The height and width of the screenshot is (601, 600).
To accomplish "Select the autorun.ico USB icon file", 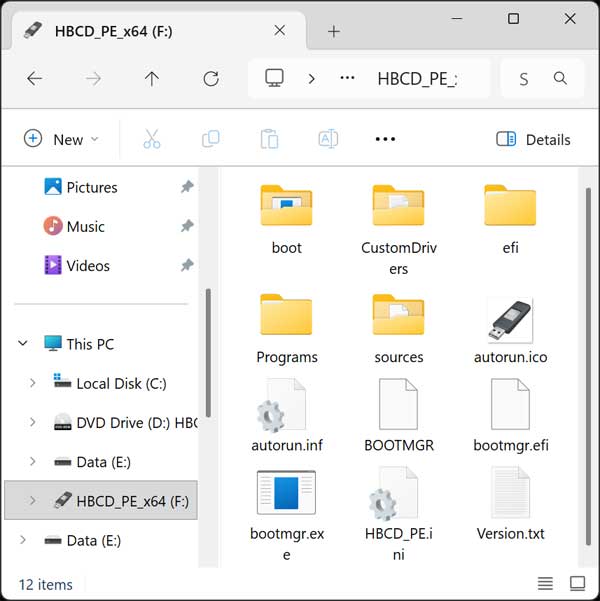I will pos(510,330).
